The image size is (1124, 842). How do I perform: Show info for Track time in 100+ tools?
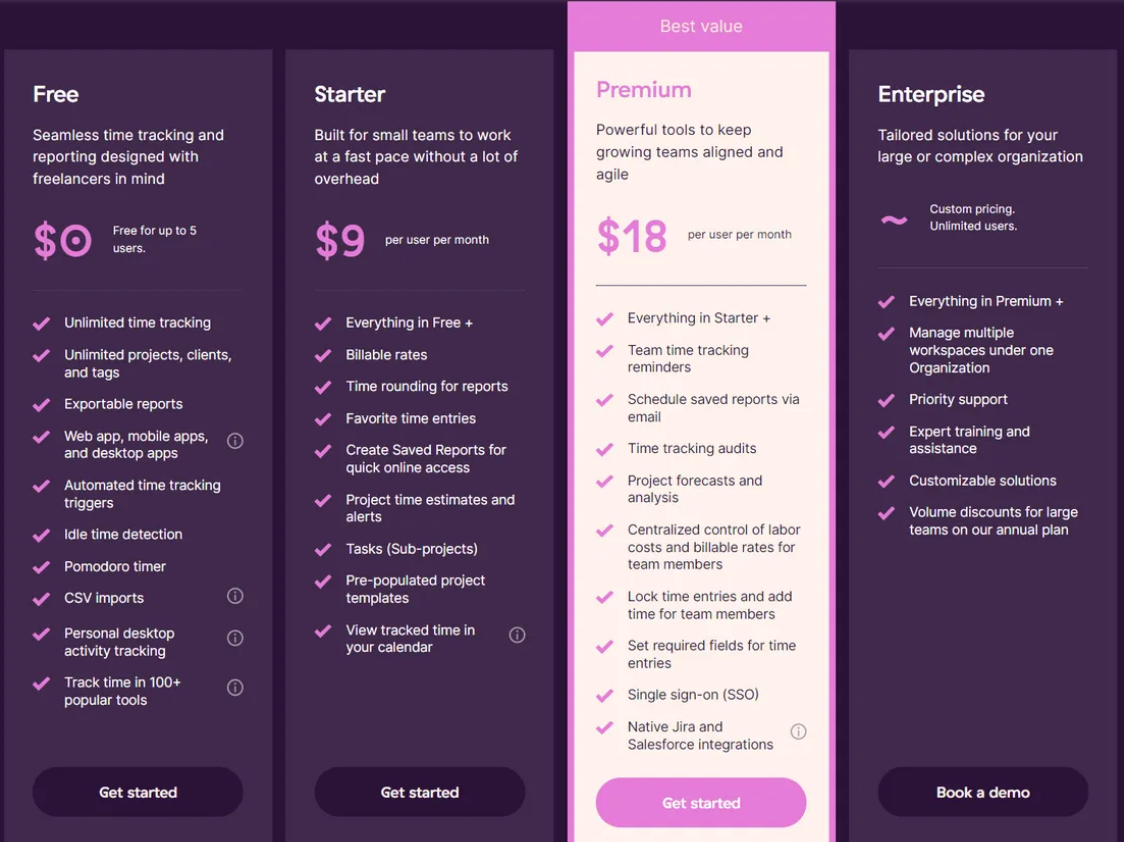pyautogui.click(x=235, y=687)
